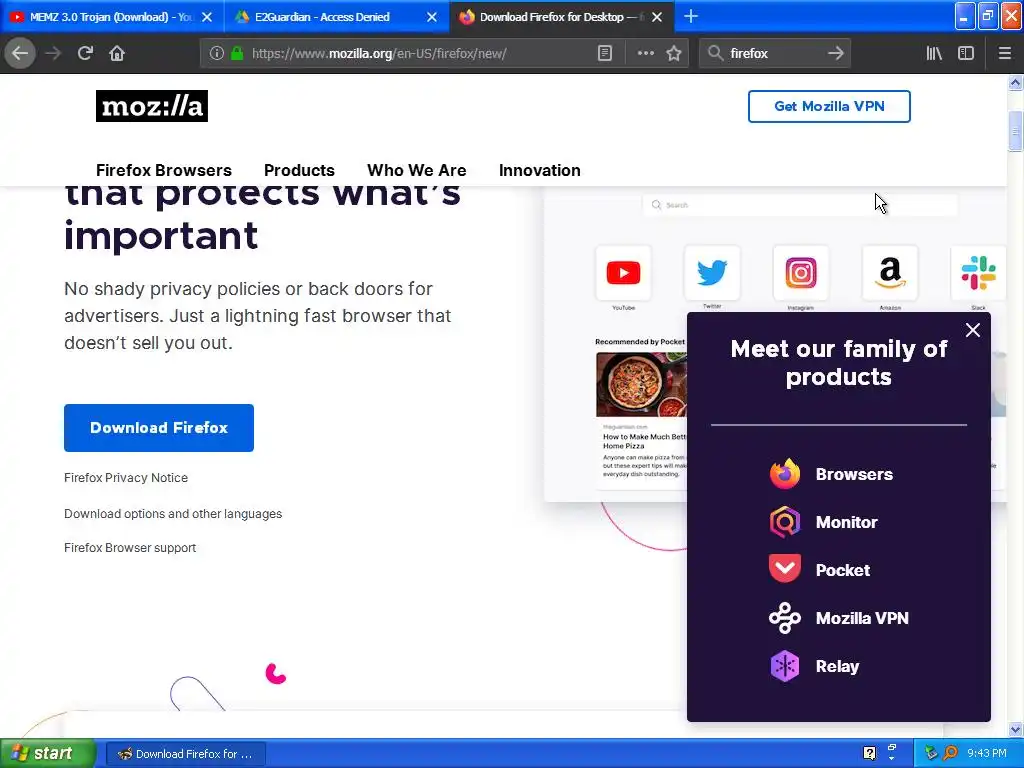Bookmark this page with the star

(x=674, y=54)
